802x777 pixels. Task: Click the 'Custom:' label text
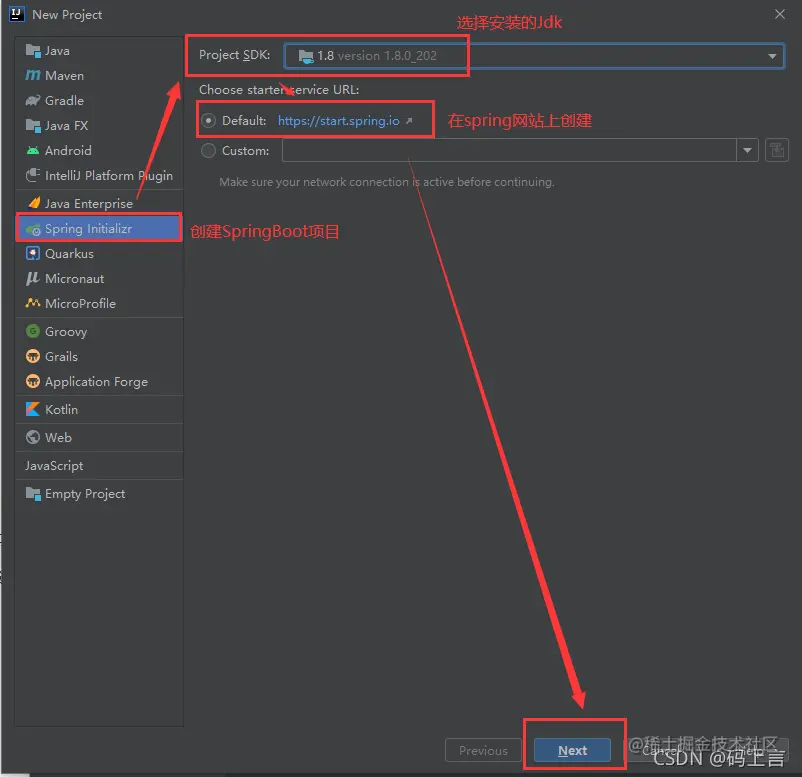click(x=246, y=151)
